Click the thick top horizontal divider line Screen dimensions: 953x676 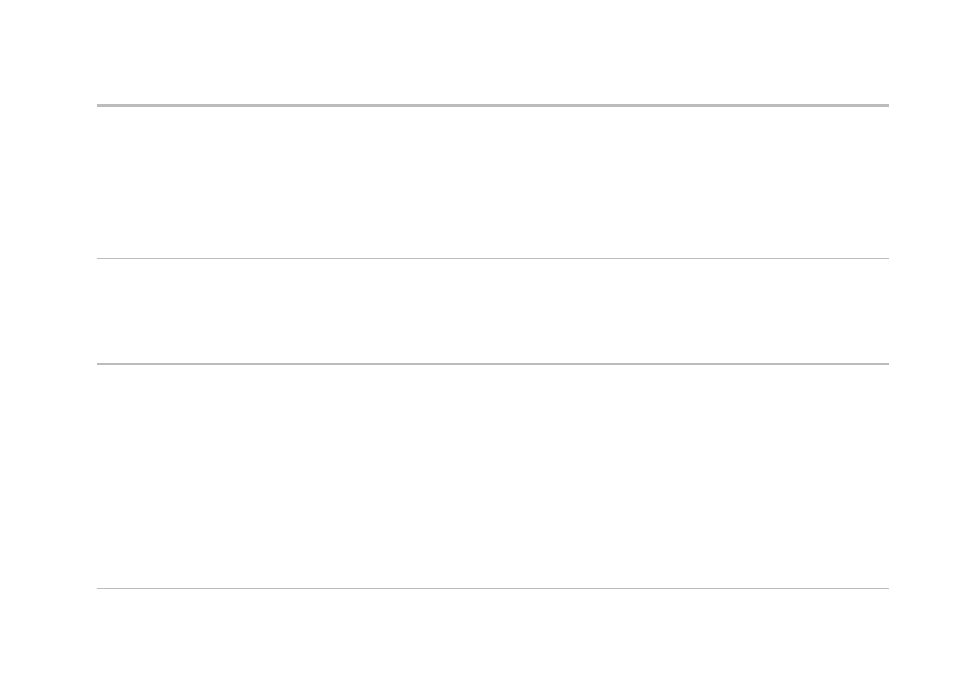click(x=492, y=106)
